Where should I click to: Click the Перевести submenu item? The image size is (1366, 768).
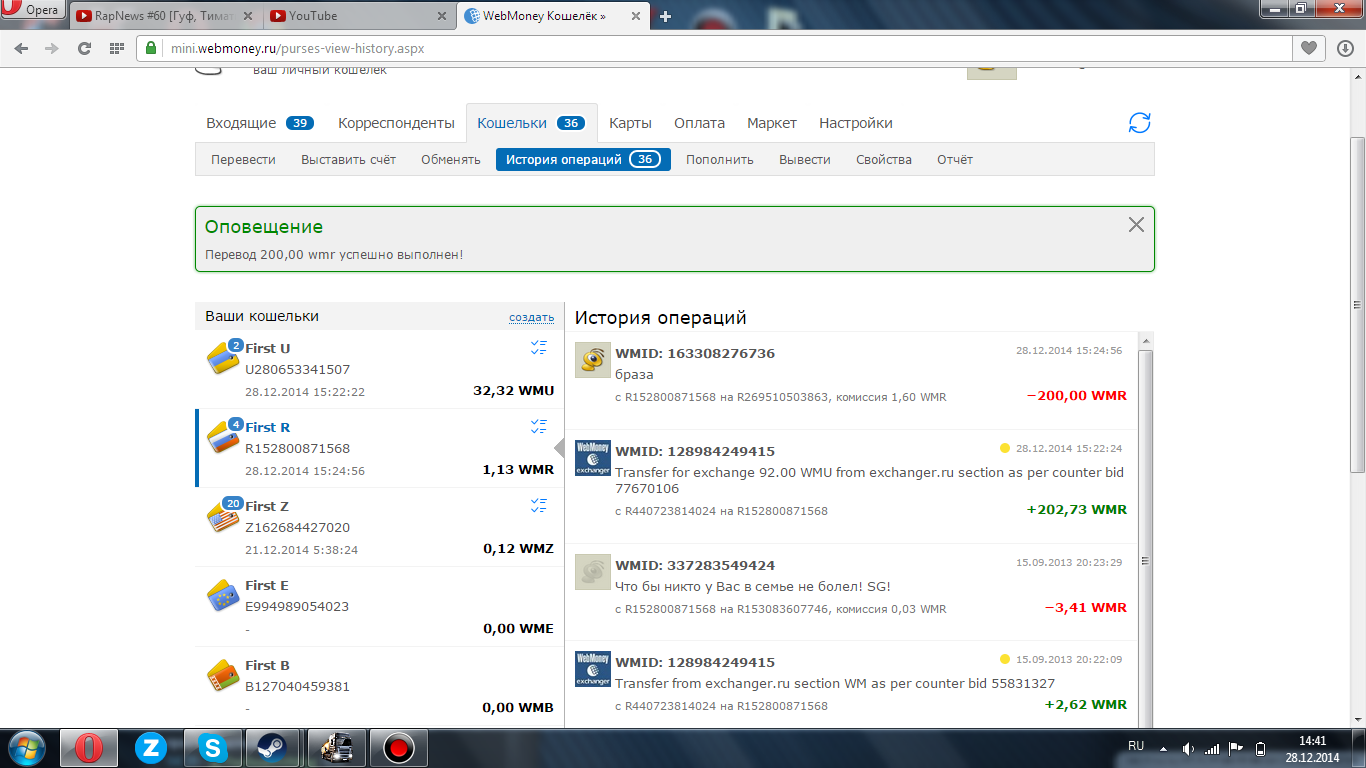pos(243,159)
